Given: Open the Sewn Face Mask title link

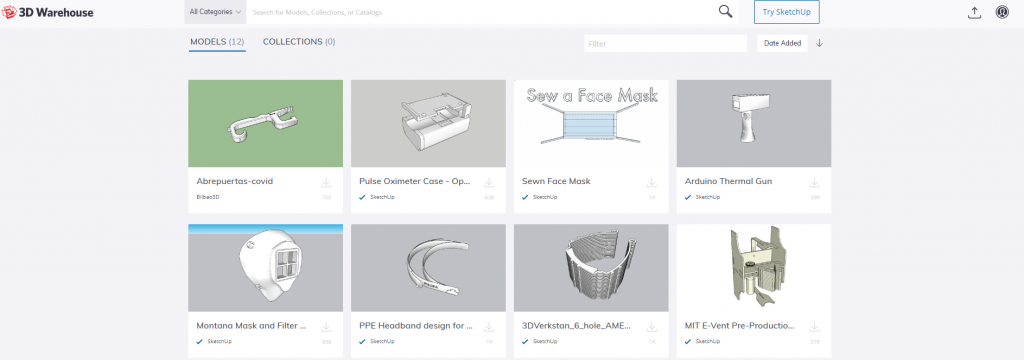Looking at the screenshot, I should point(556,182).
